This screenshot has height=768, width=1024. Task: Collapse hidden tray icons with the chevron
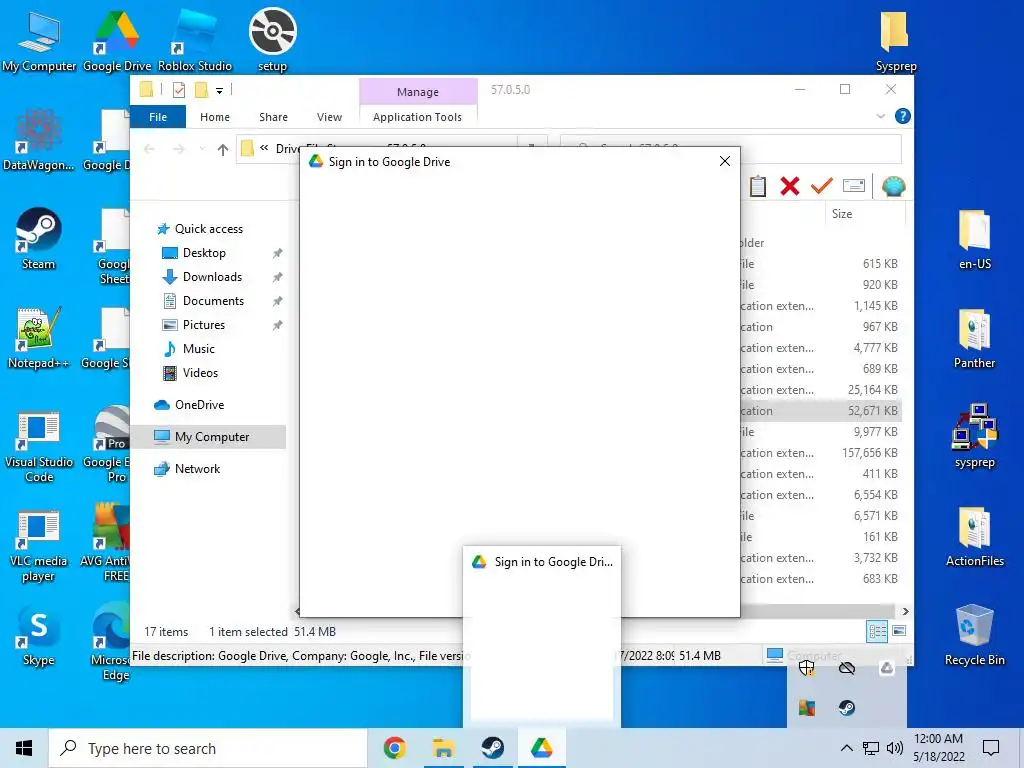846,748
